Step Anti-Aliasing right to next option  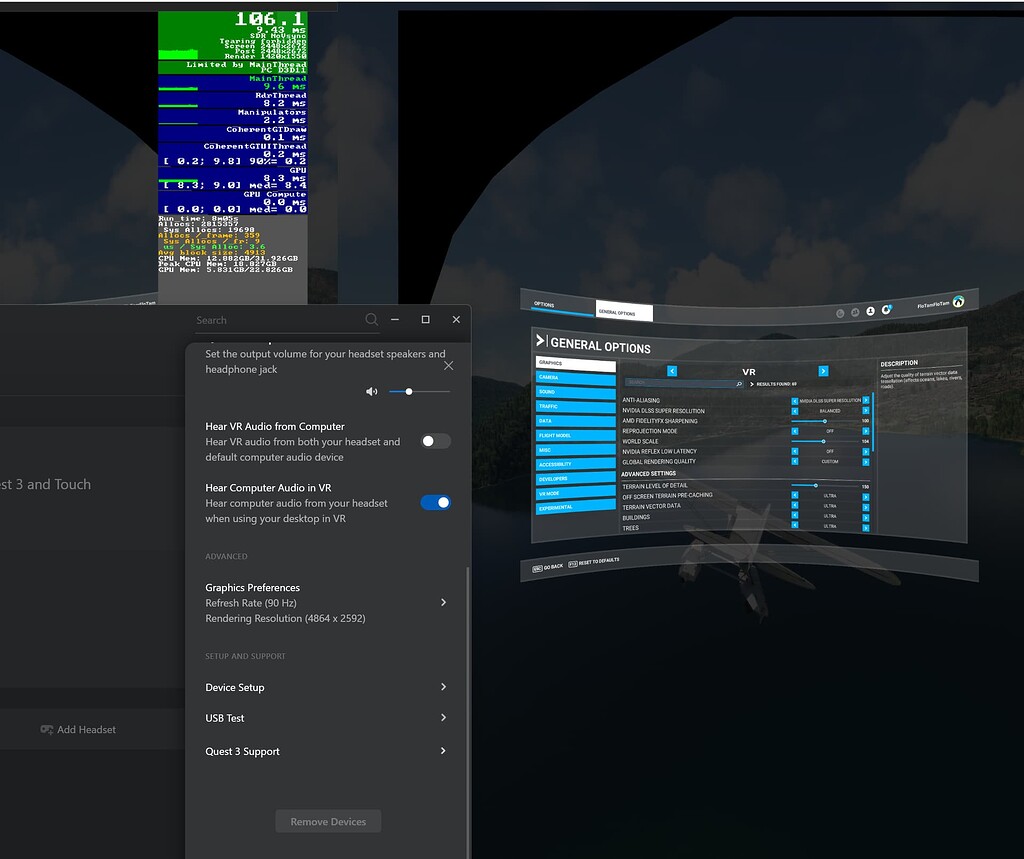click(866, 401)
